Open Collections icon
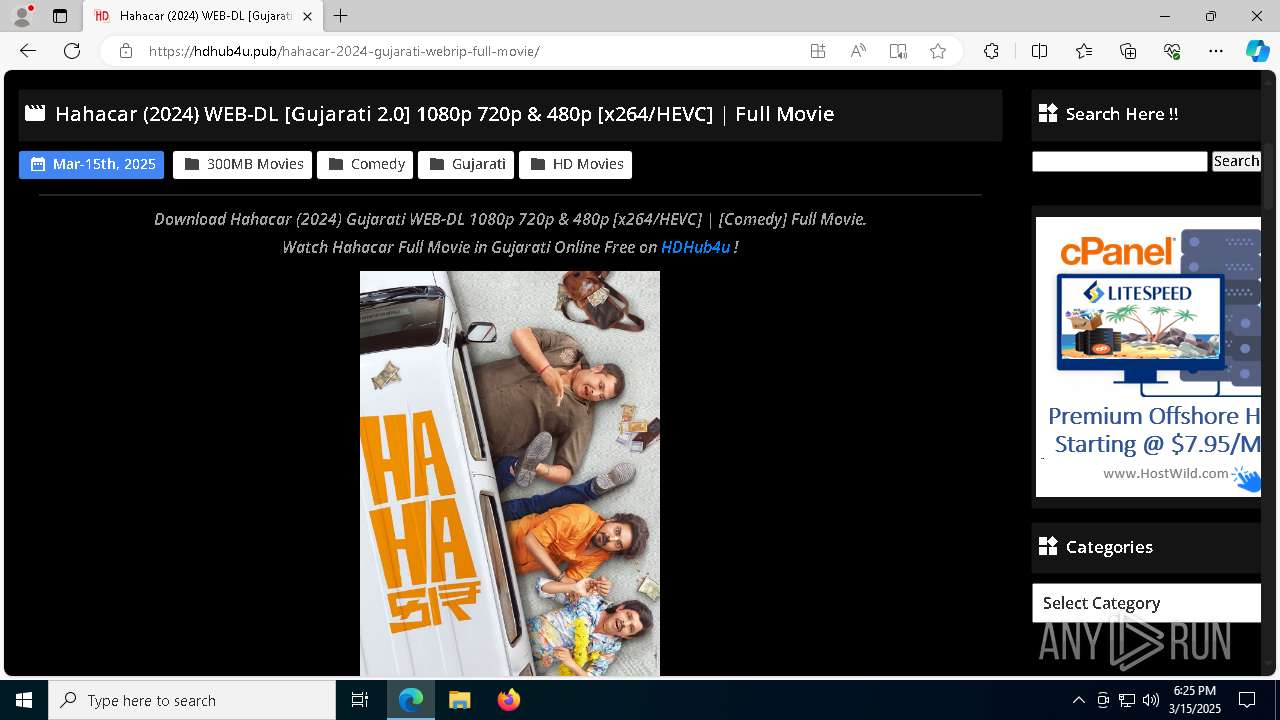This screenshot has height=720, width=1280. point(1128,51)
